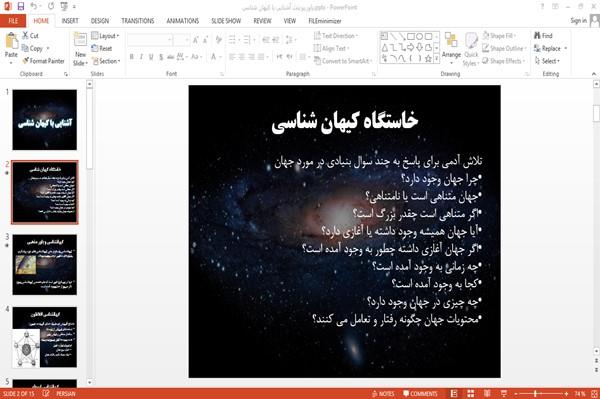Screen dimensions: 600x399
Task: Click the Copy icon
Action: tap(25, 48)
